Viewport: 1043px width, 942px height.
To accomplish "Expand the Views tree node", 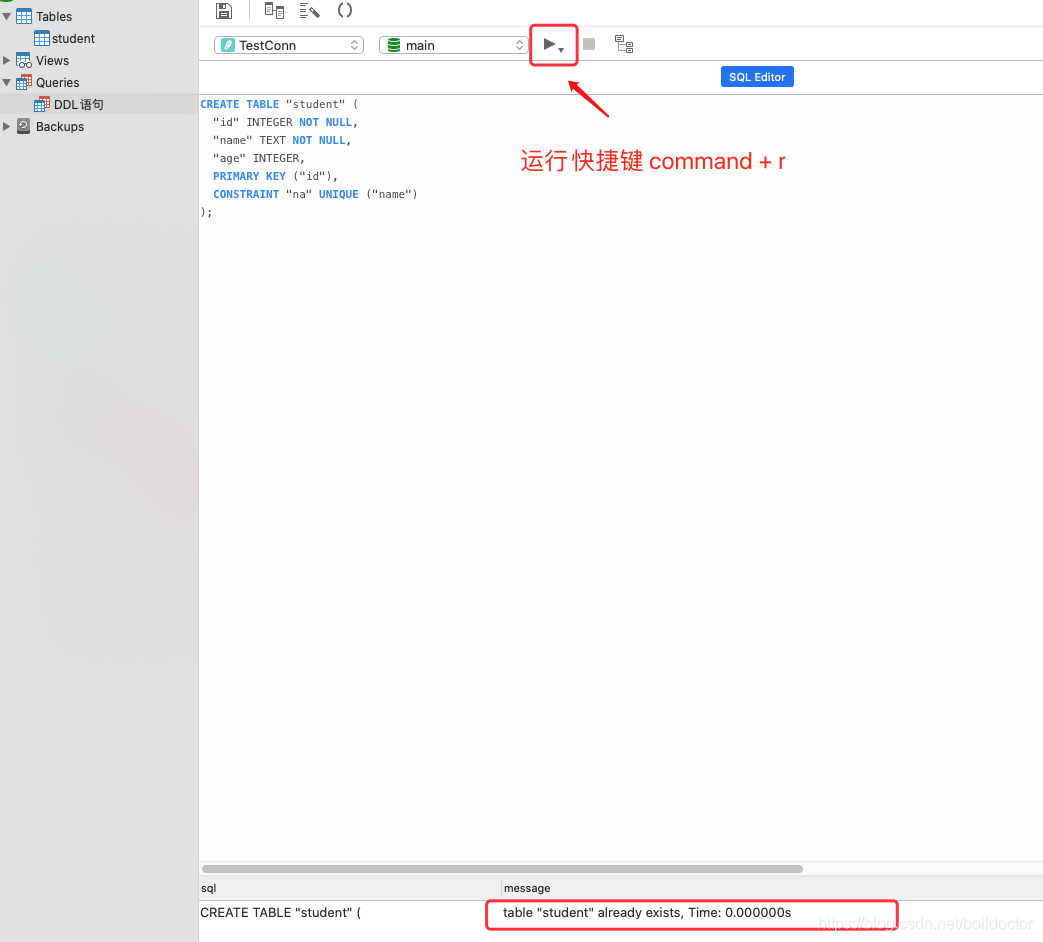I will click(7, 61).
